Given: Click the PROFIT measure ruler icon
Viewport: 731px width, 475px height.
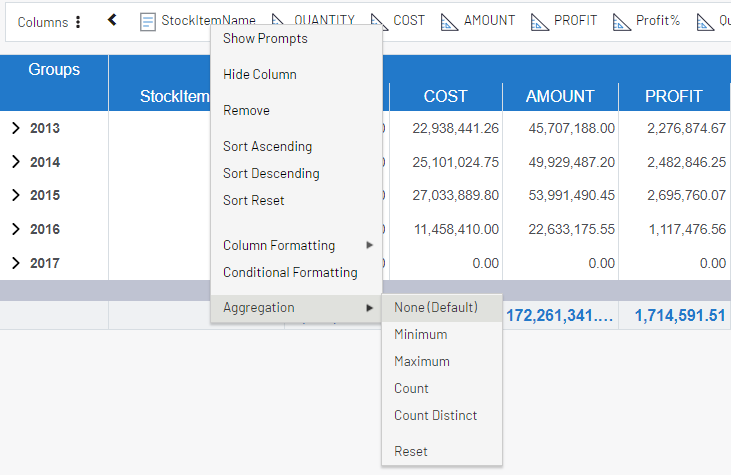Looking at the screenshot, I should 540,21.
